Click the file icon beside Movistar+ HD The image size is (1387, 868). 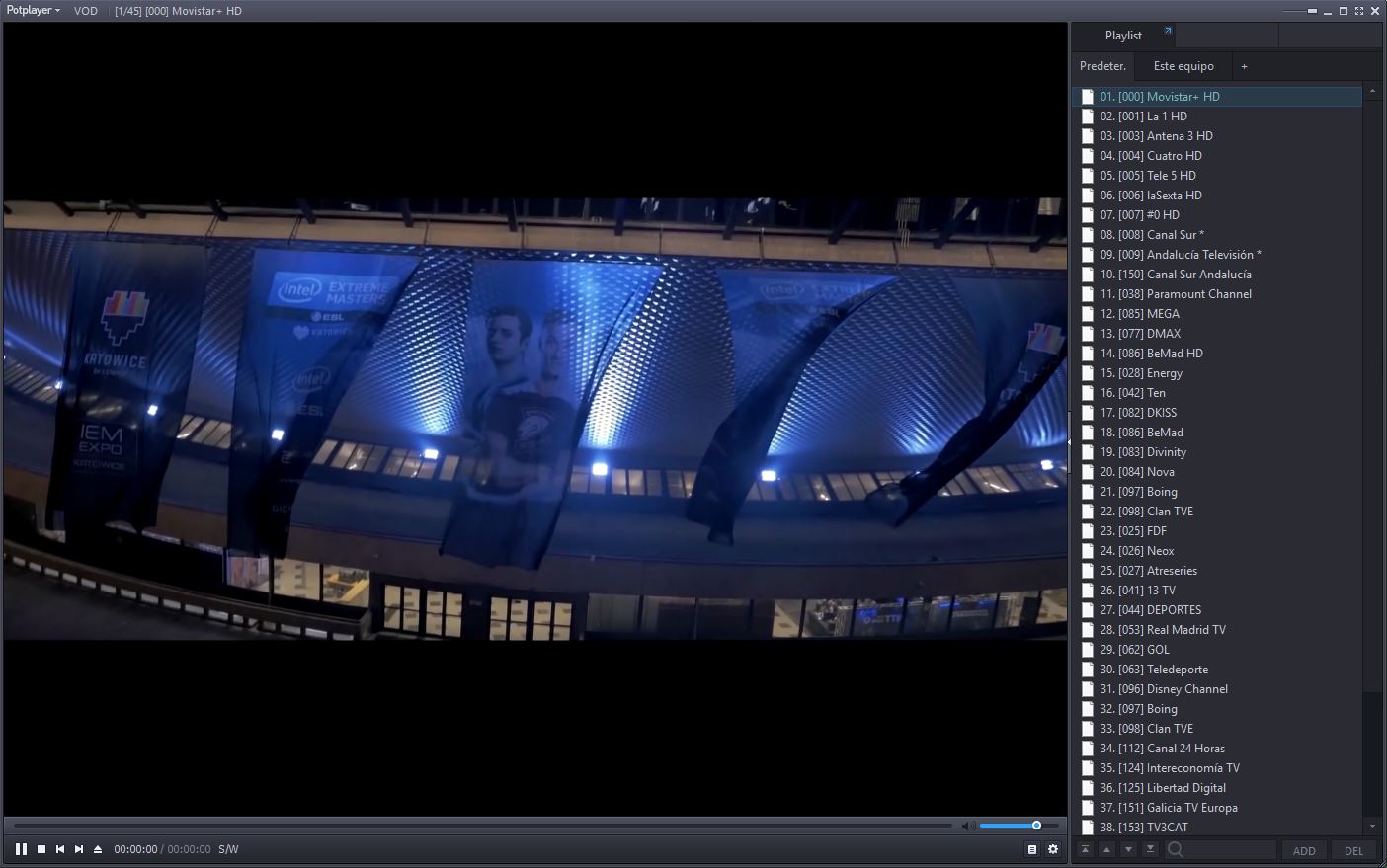[x=1088, y=97]
